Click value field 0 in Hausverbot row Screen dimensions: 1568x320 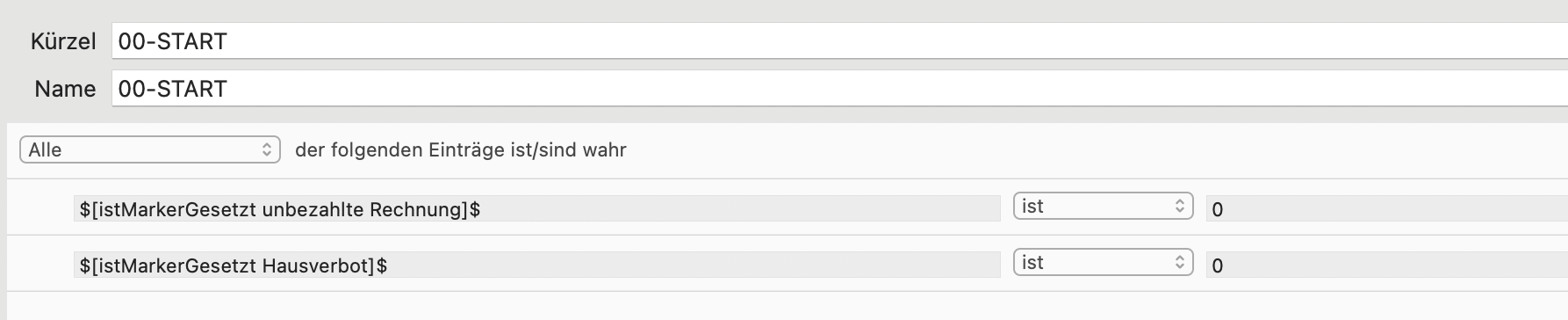(x=1387, y=265)
